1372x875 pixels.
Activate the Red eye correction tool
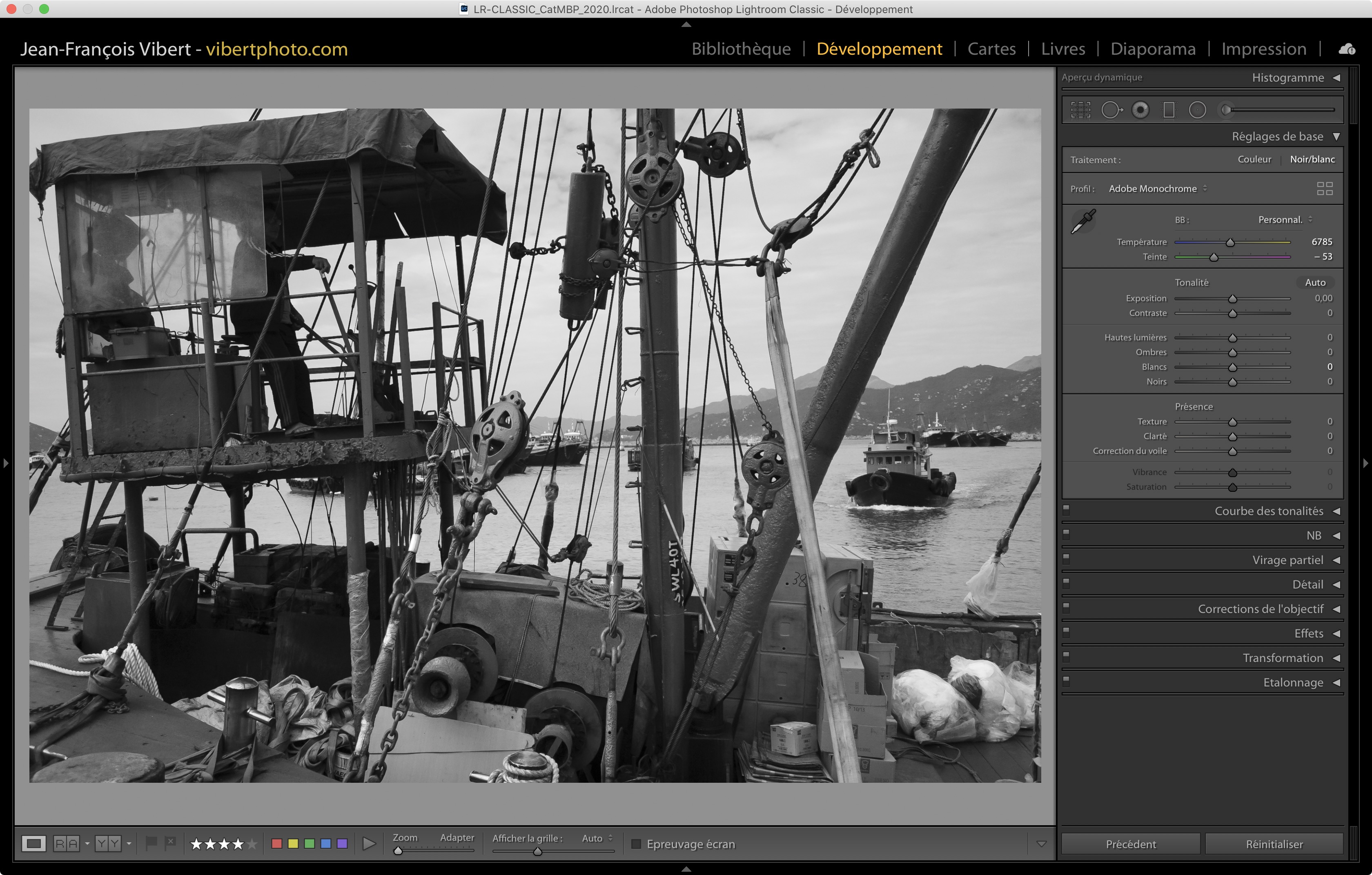coord(1140,110)
